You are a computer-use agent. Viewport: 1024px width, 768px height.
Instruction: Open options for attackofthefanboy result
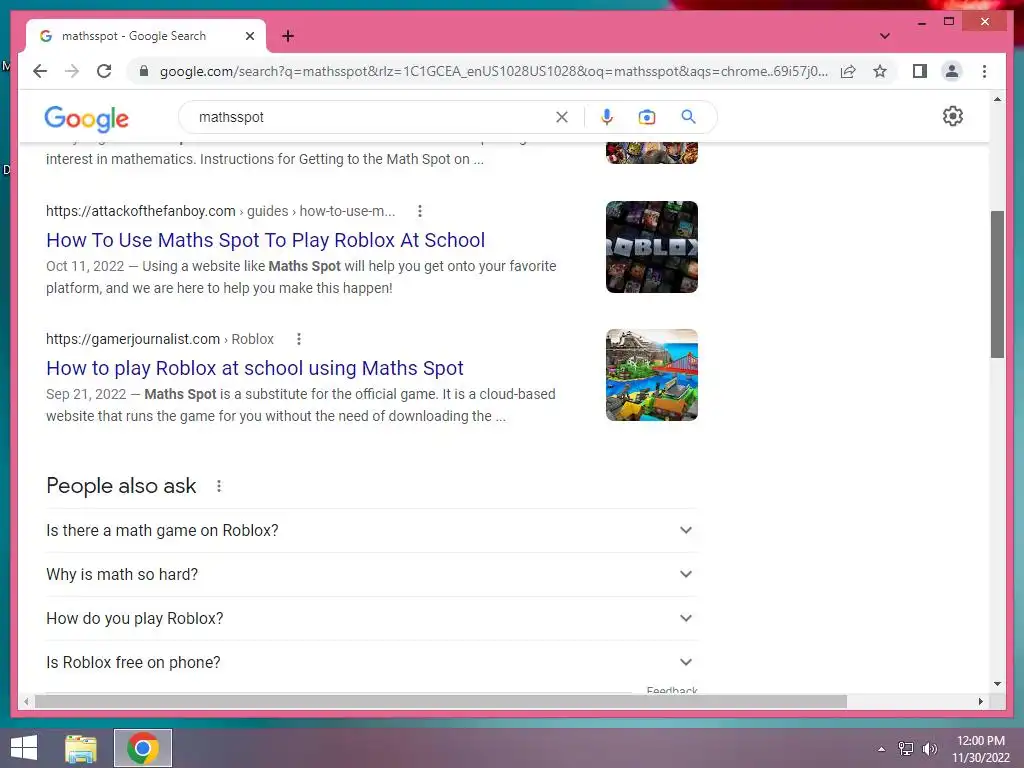(x=420, y=211)
